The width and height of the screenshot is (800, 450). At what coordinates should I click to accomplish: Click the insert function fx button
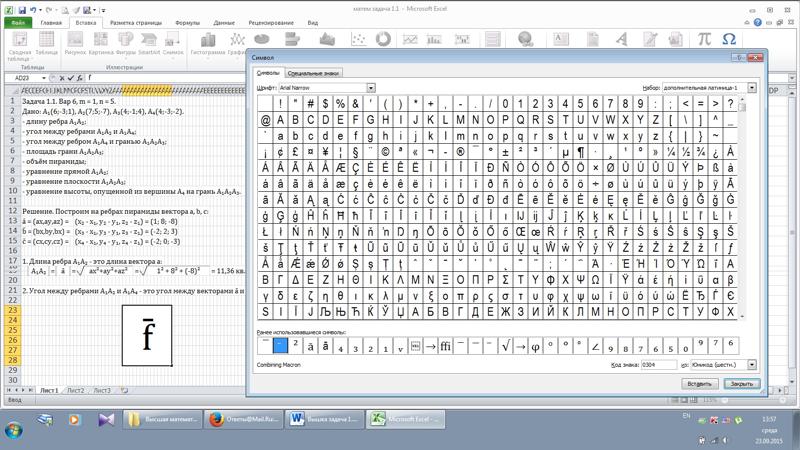pos(80,78)
